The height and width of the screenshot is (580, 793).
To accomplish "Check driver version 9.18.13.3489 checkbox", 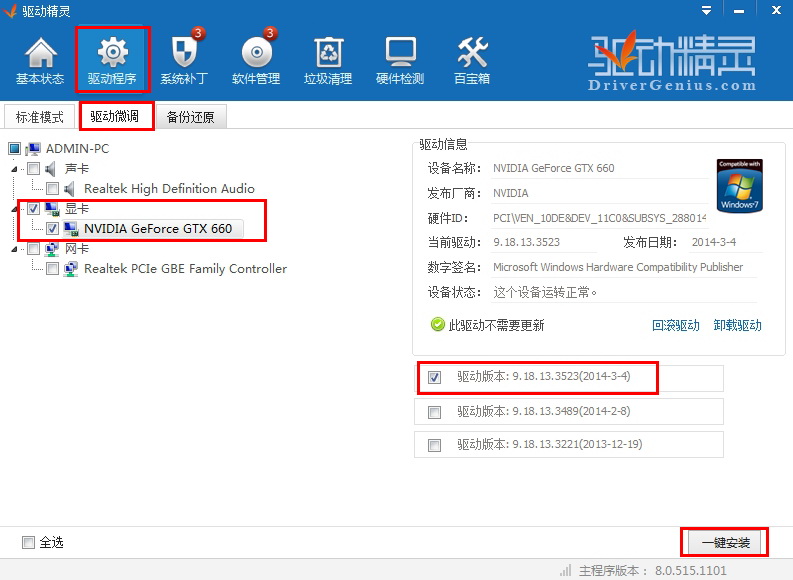I will click(434, 412).
